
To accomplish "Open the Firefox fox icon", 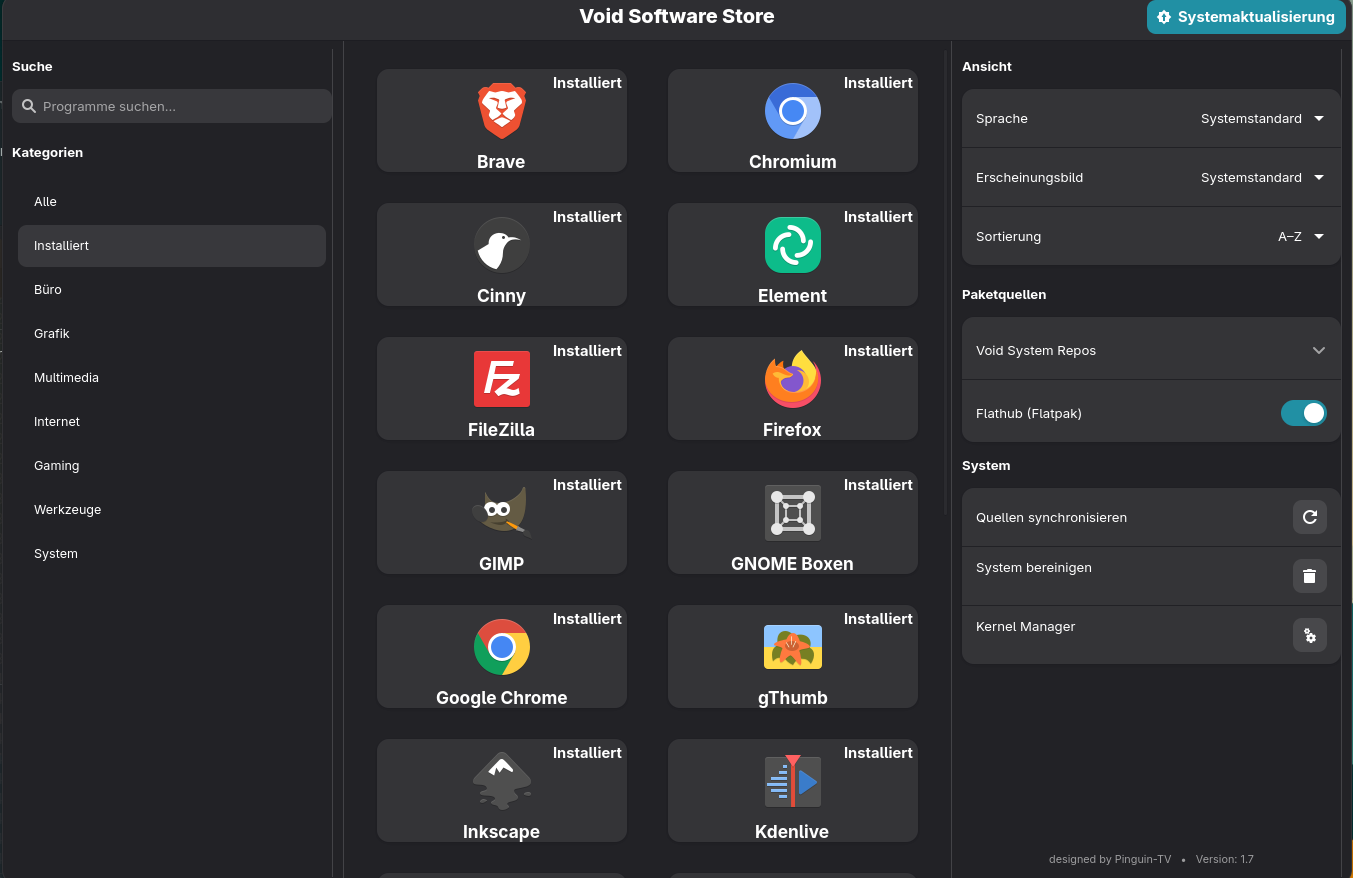I will pyautogui.click(x=793, y=379).
